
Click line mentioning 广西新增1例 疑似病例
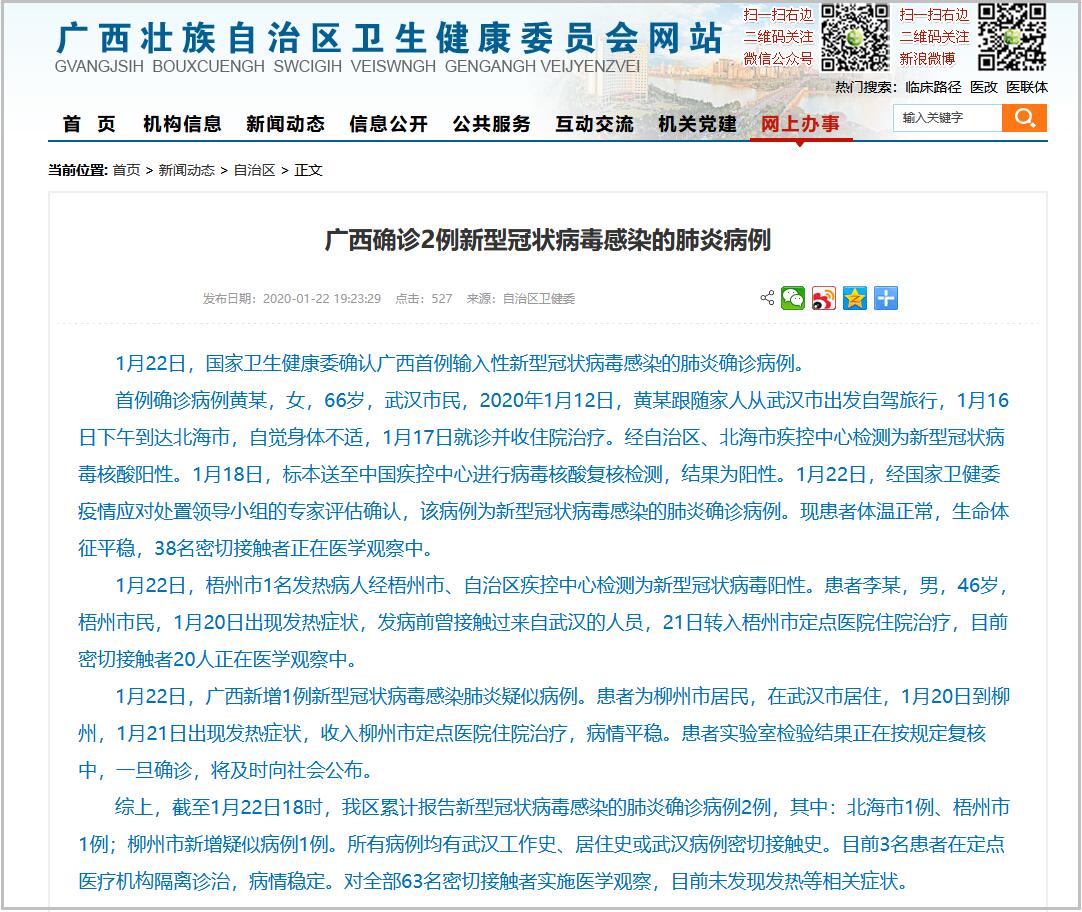pyautogui.click(x=562, y=696)
